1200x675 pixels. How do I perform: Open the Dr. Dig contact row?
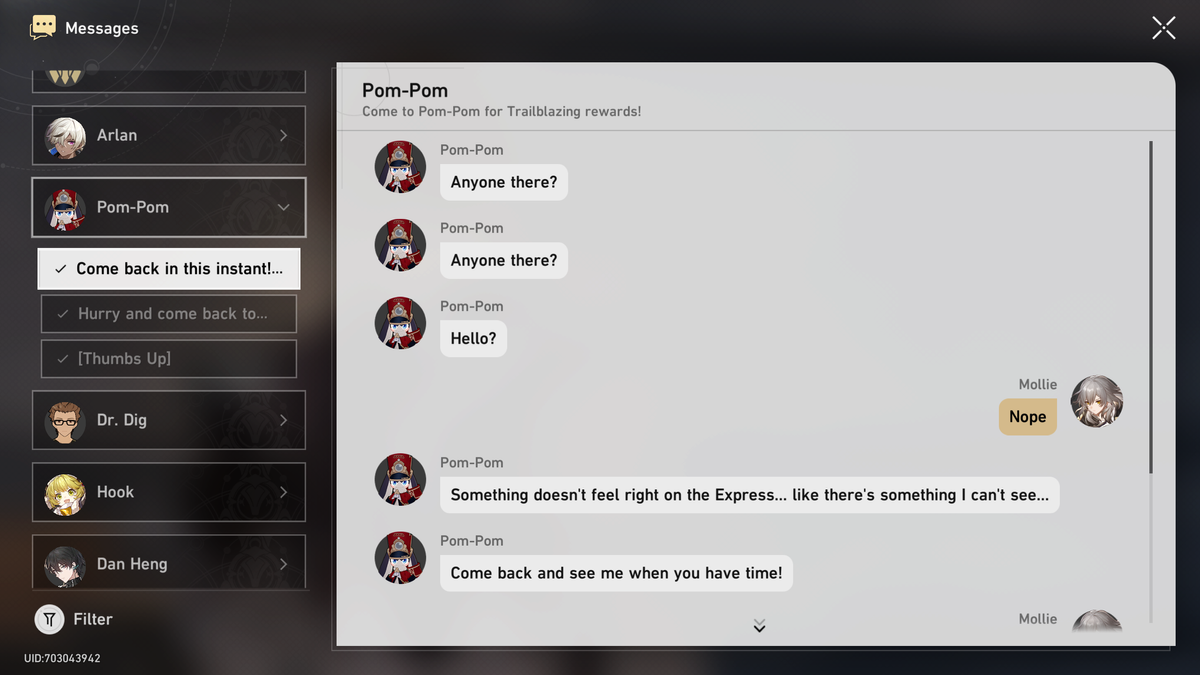coord(169,420)
